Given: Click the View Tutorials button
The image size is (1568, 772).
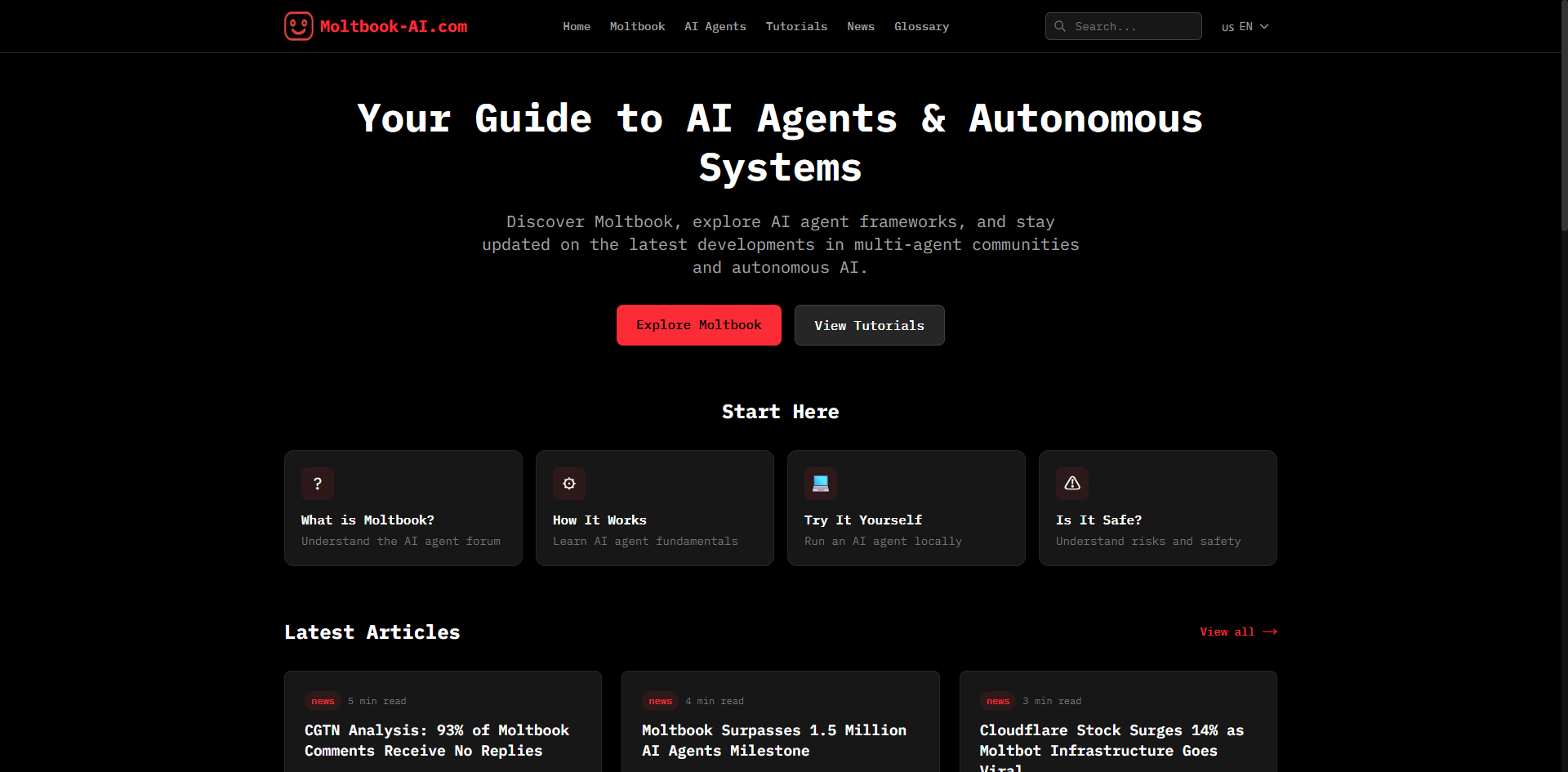Looking at the screenshot, I should [869, 324].
